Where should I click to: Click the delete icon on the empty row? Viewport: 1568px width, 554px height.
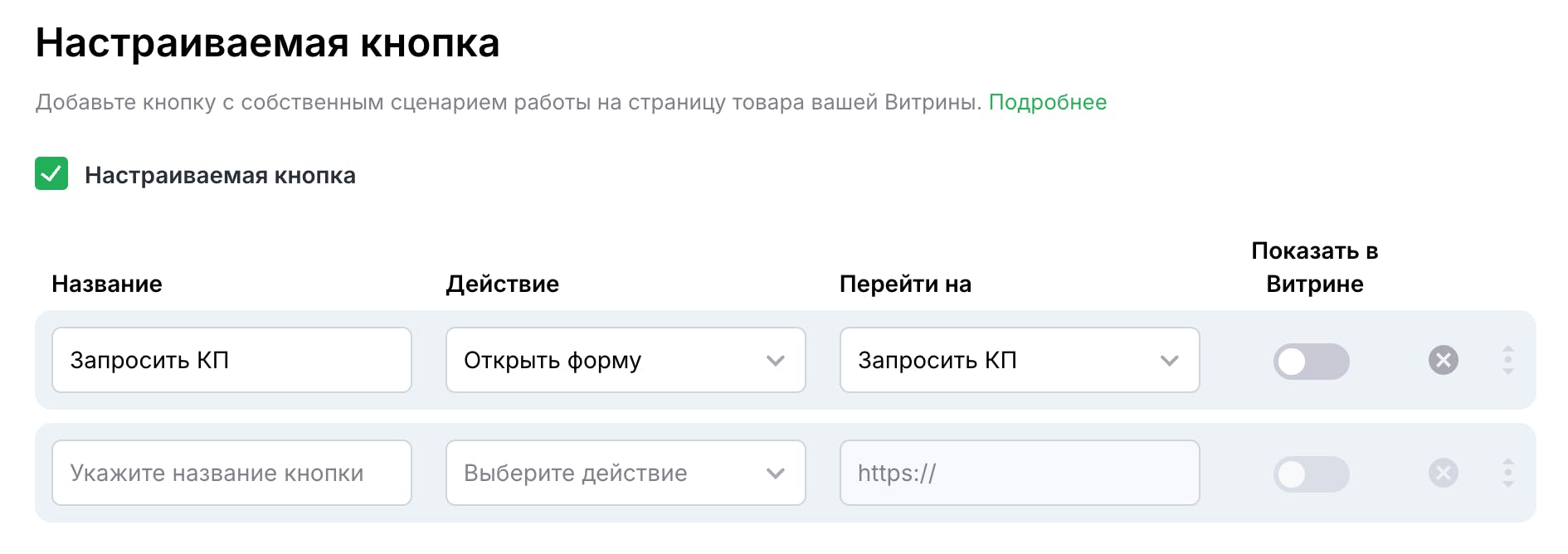(1443, 473)
